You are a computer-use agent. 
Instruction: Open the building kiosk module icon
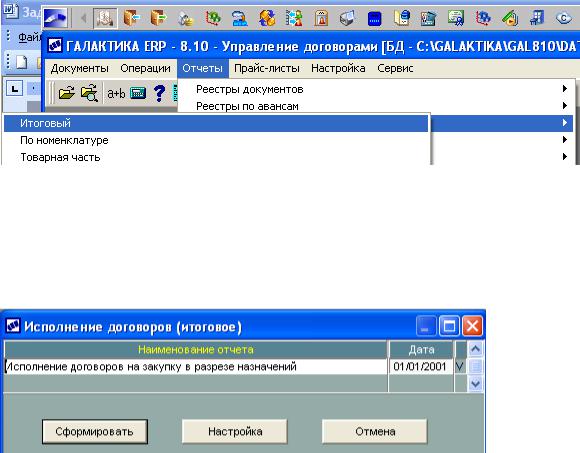321,18
